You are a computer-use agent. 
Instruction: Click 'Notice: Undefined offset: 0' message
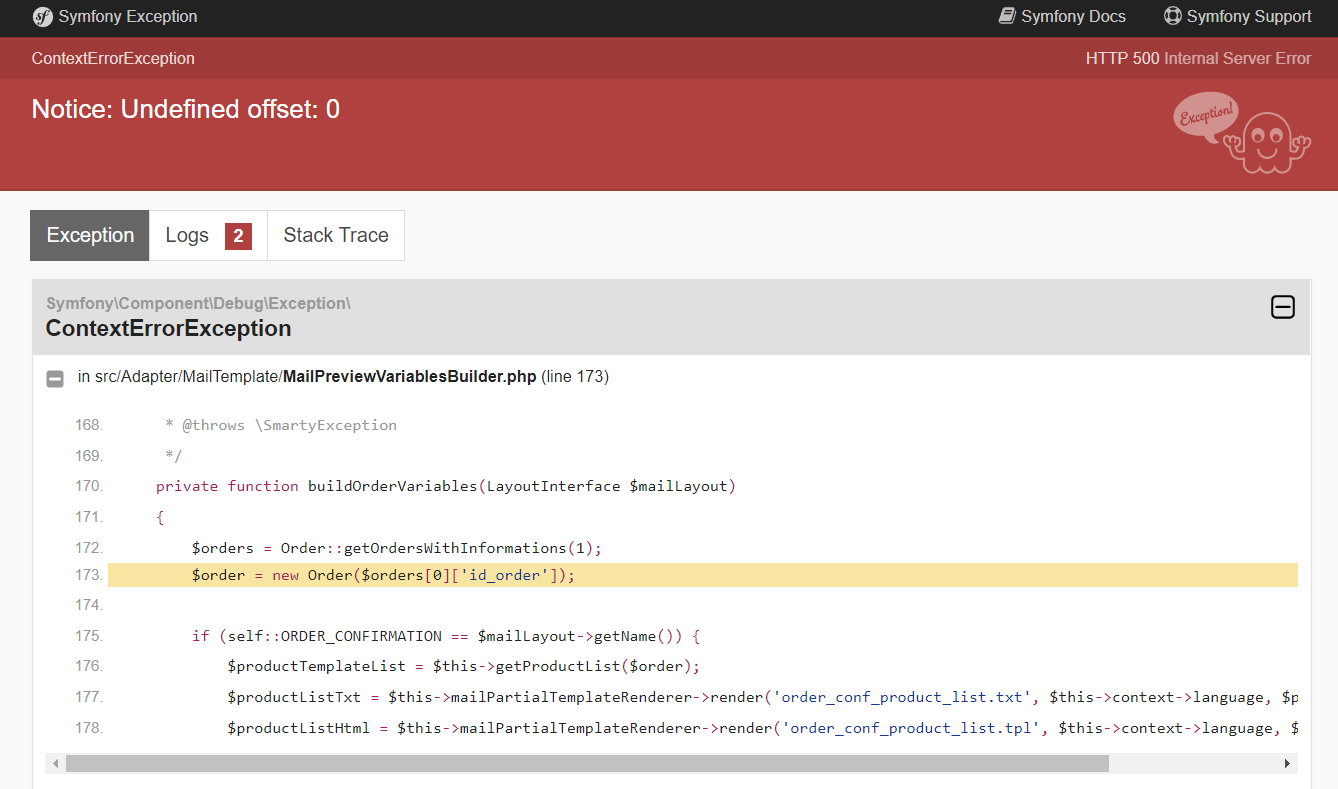186,109
